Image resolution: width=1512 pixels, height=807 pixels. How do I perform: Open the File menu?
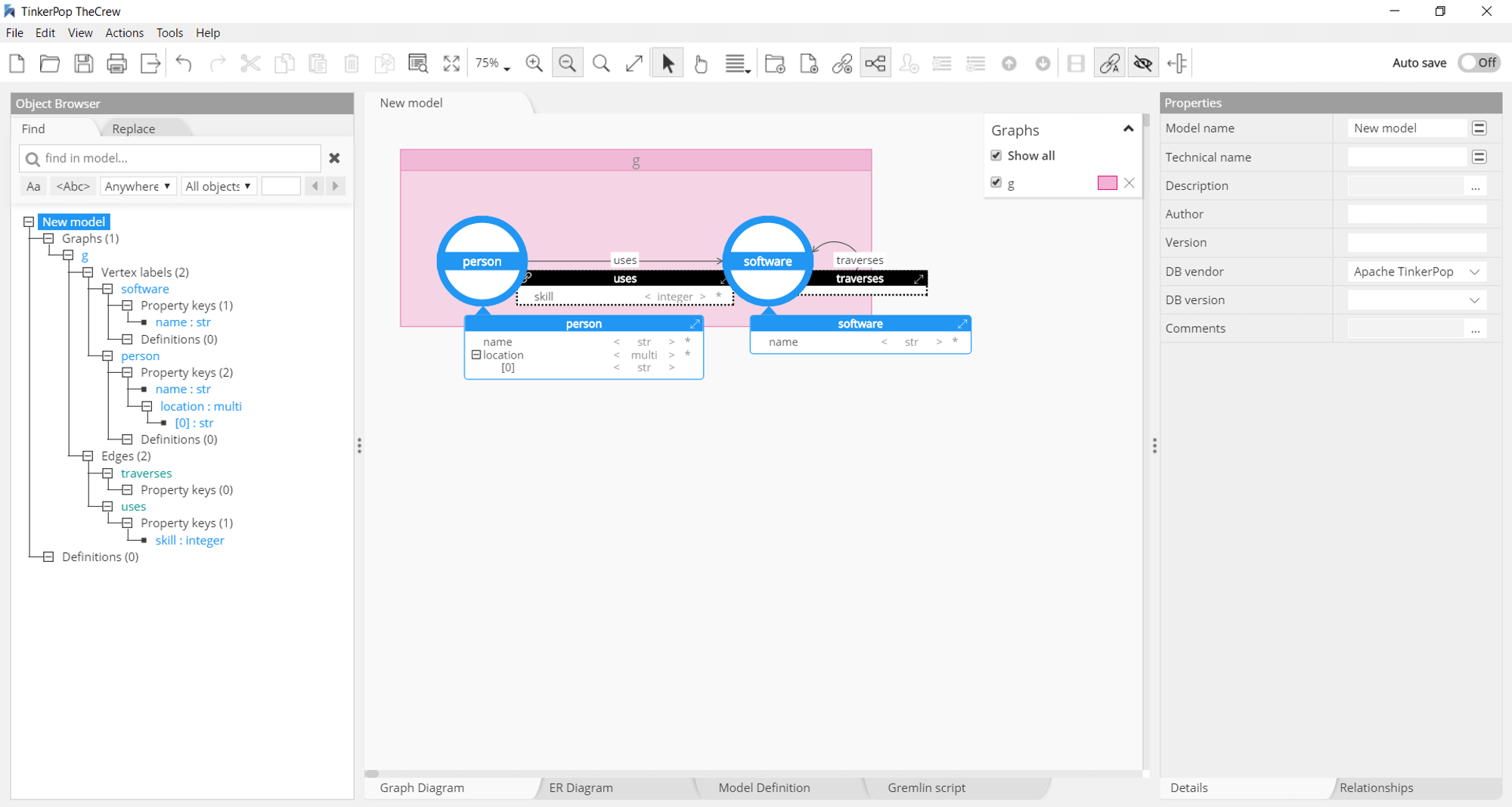(x=14, y=33)
